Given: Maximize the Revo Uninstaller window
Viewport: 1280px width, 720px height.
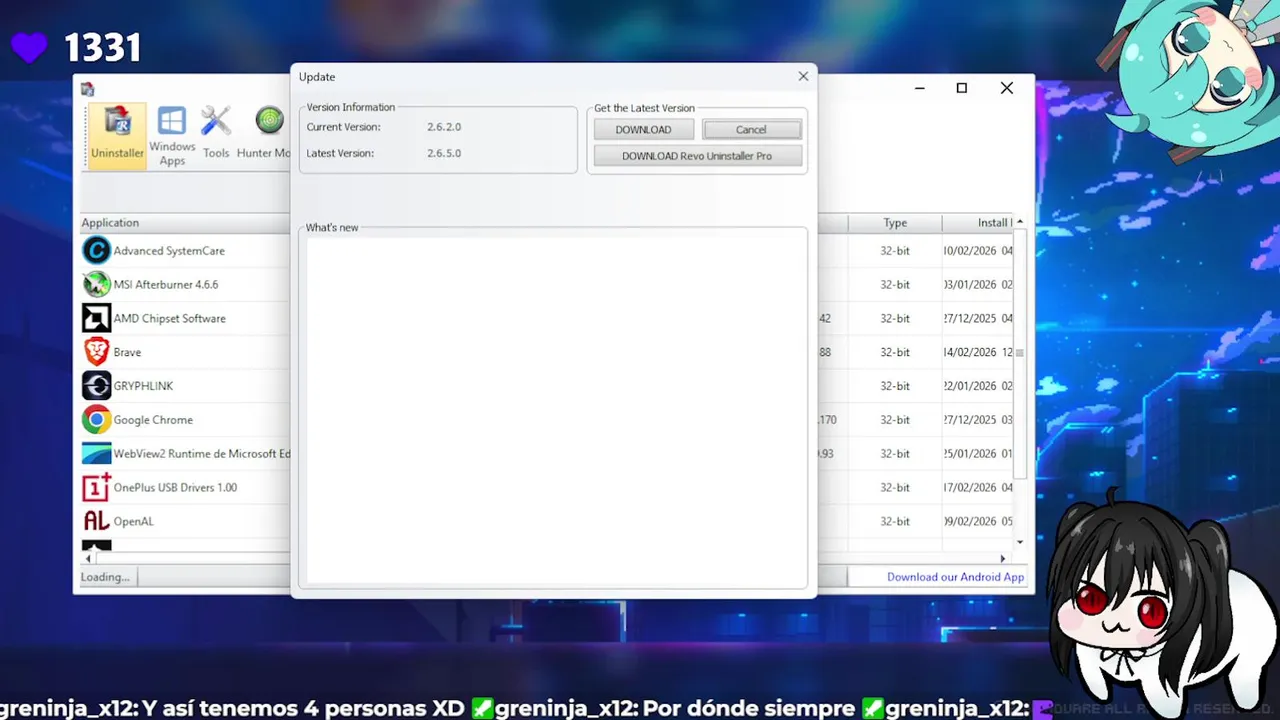Looking at the screenshot, I should coord(961,88).
